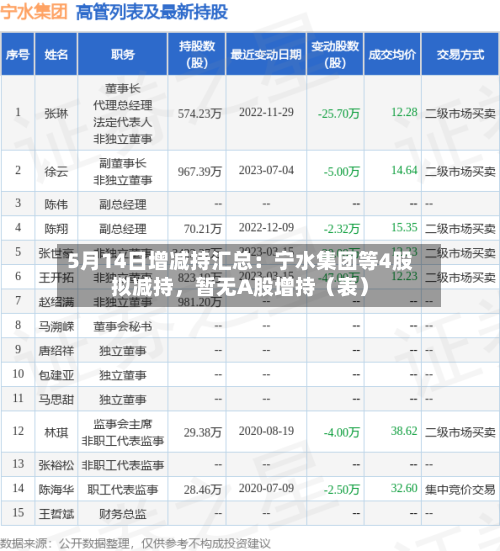The height and width of the screenshot is (551, 500).
Task: Click the name 唐绍祥 in row 9
Action: tap(56, 351)
